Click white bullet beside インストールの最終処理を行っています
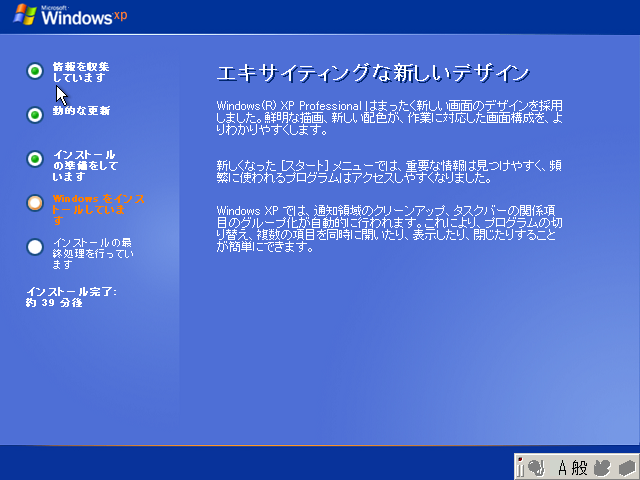Image resolution: width=640 pixels, height=480 pixels. (35, 247)
